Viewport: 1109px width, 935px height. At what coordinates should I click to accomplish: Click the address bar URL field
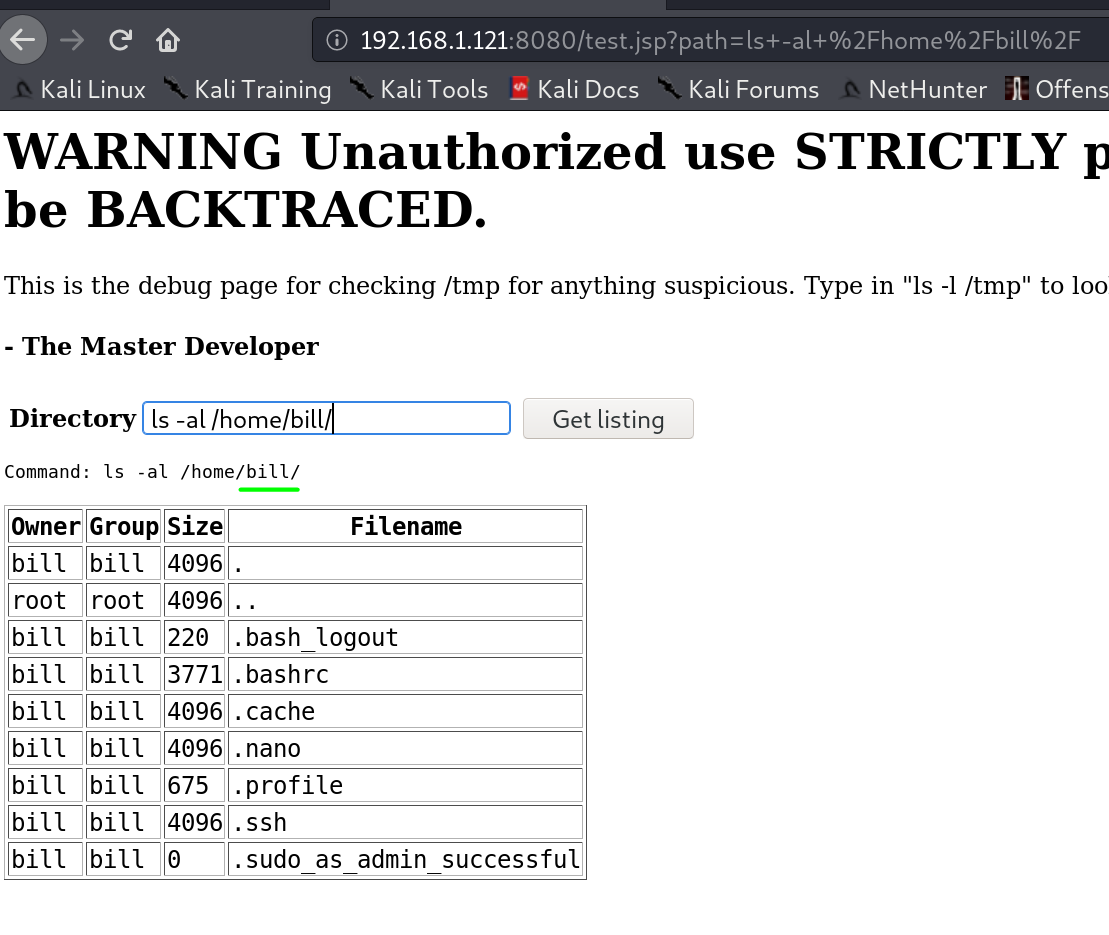point(720,40)
